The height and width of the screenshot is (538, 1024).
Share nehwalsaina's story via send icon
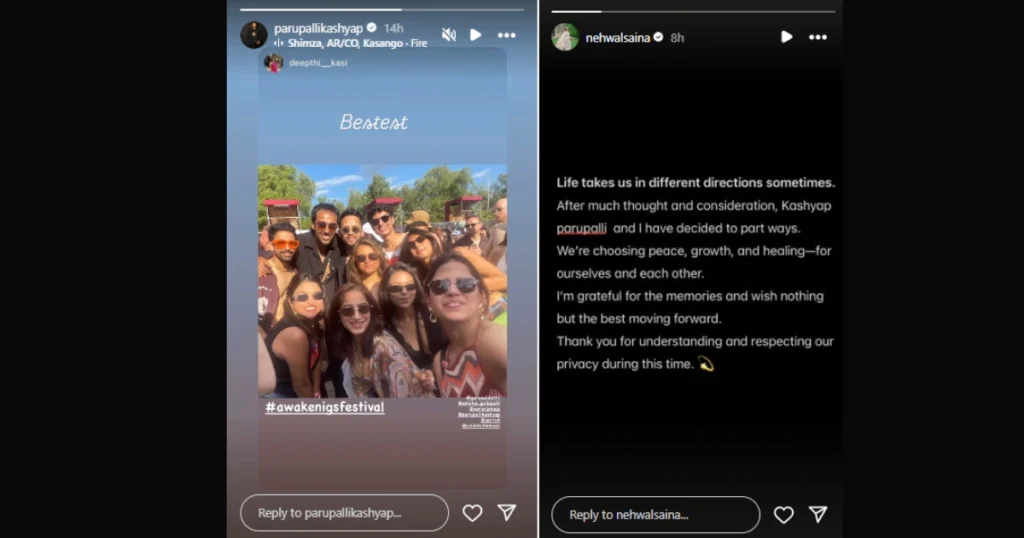[x=818, y=514]
